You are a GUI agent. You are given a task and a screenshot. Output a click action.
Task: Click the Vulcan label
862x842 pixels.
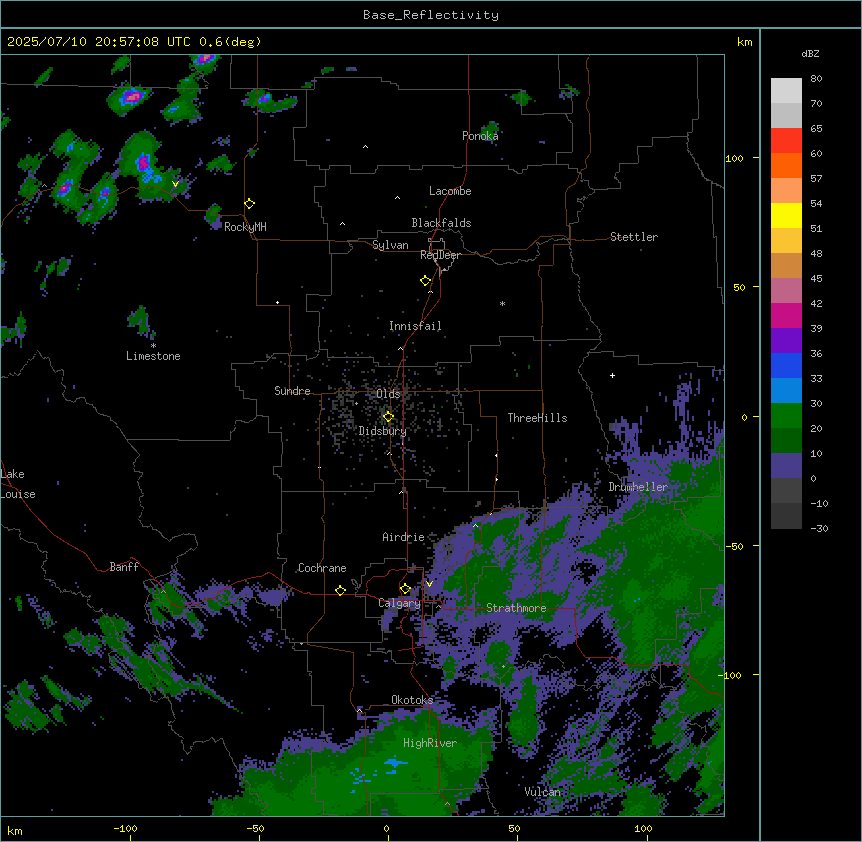(x=543, y=792)
